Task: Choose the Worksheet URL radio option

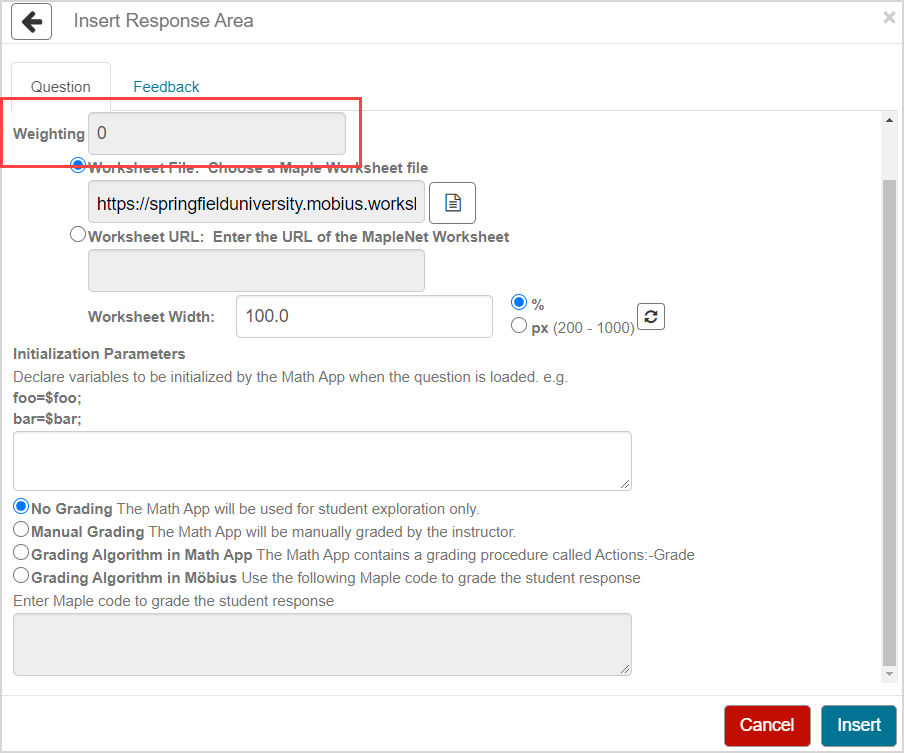Action: tap(78, 234)
